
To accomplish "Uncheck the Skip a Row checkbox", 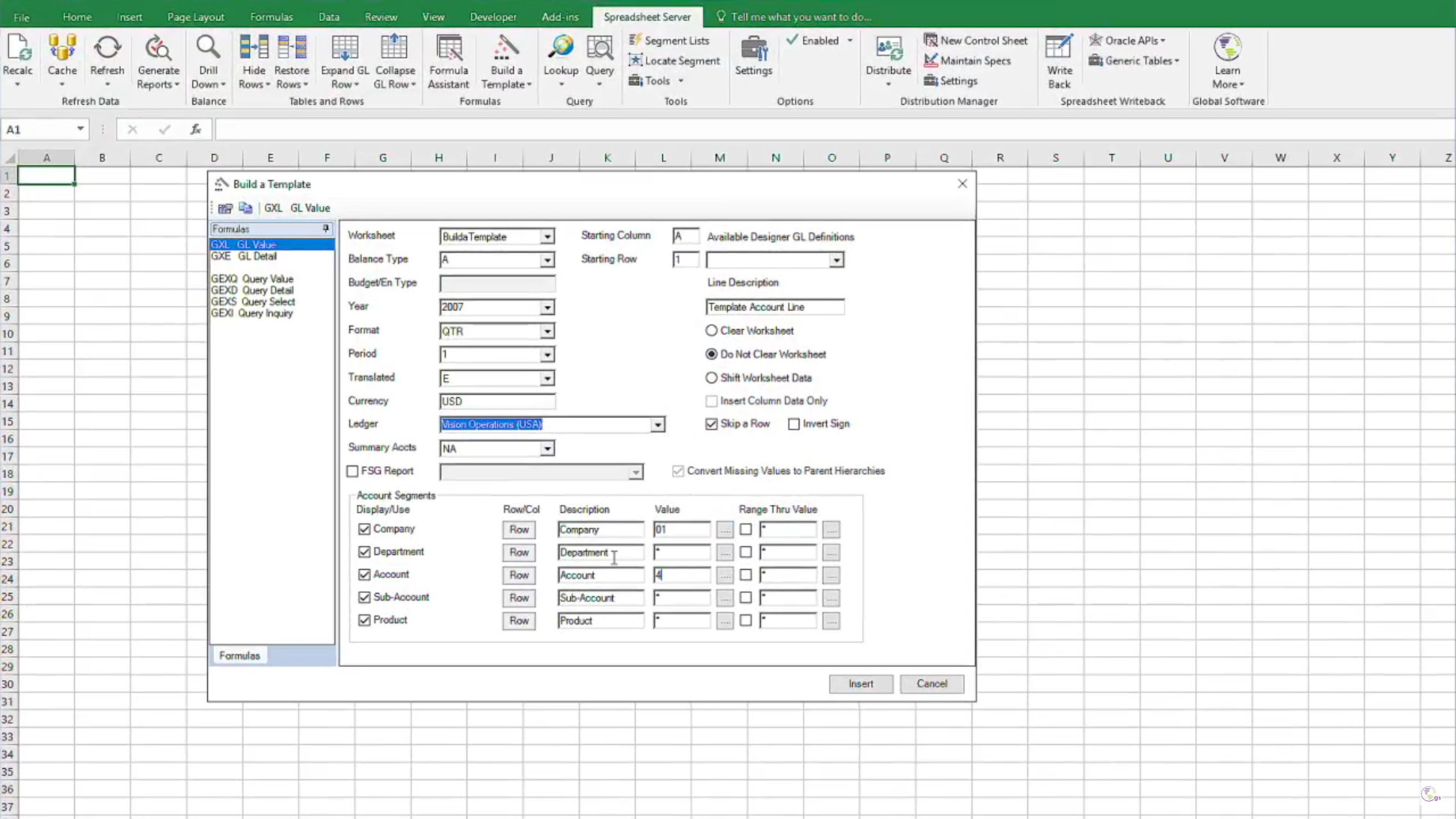I will pos(711,423).
